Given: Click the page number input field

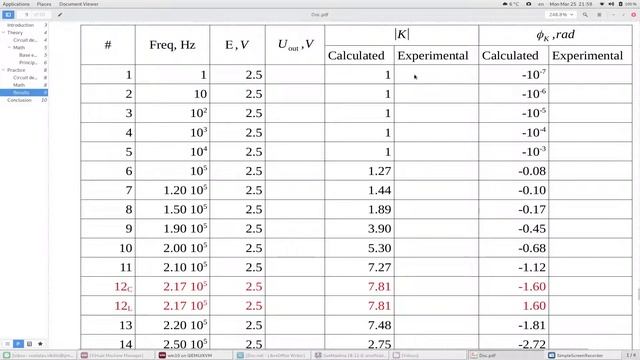Looking at the screenshot, I should tap(26, 15).
